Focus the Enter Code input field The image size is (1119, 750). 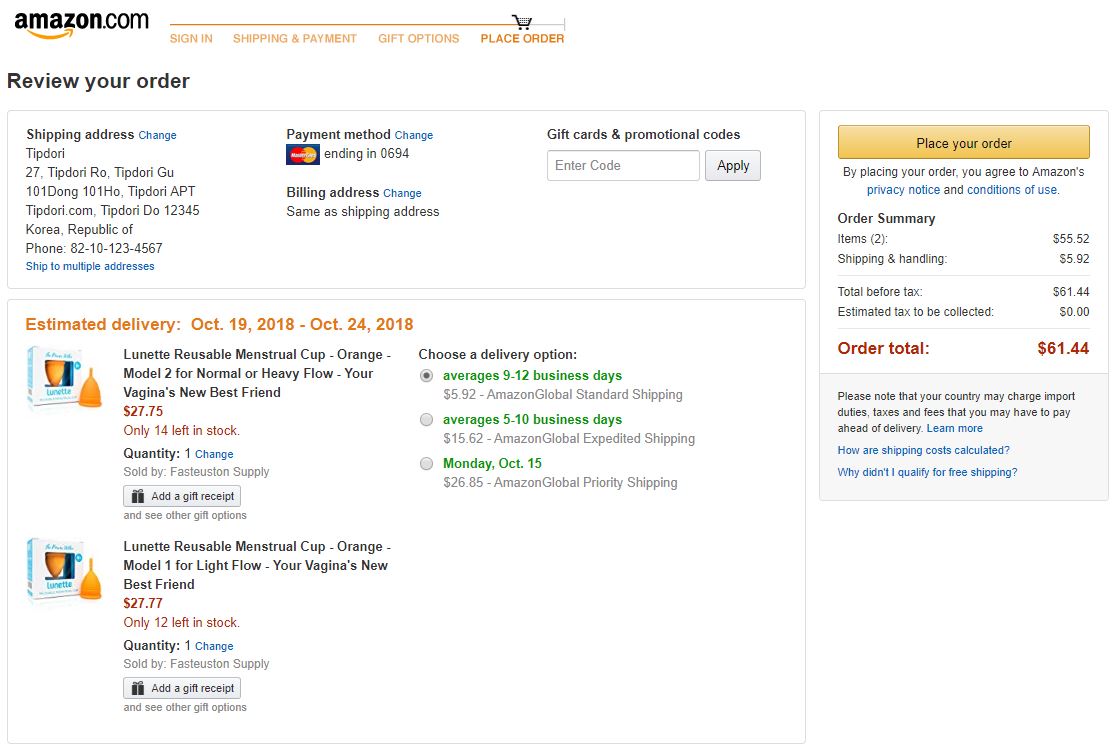[622, 166]
